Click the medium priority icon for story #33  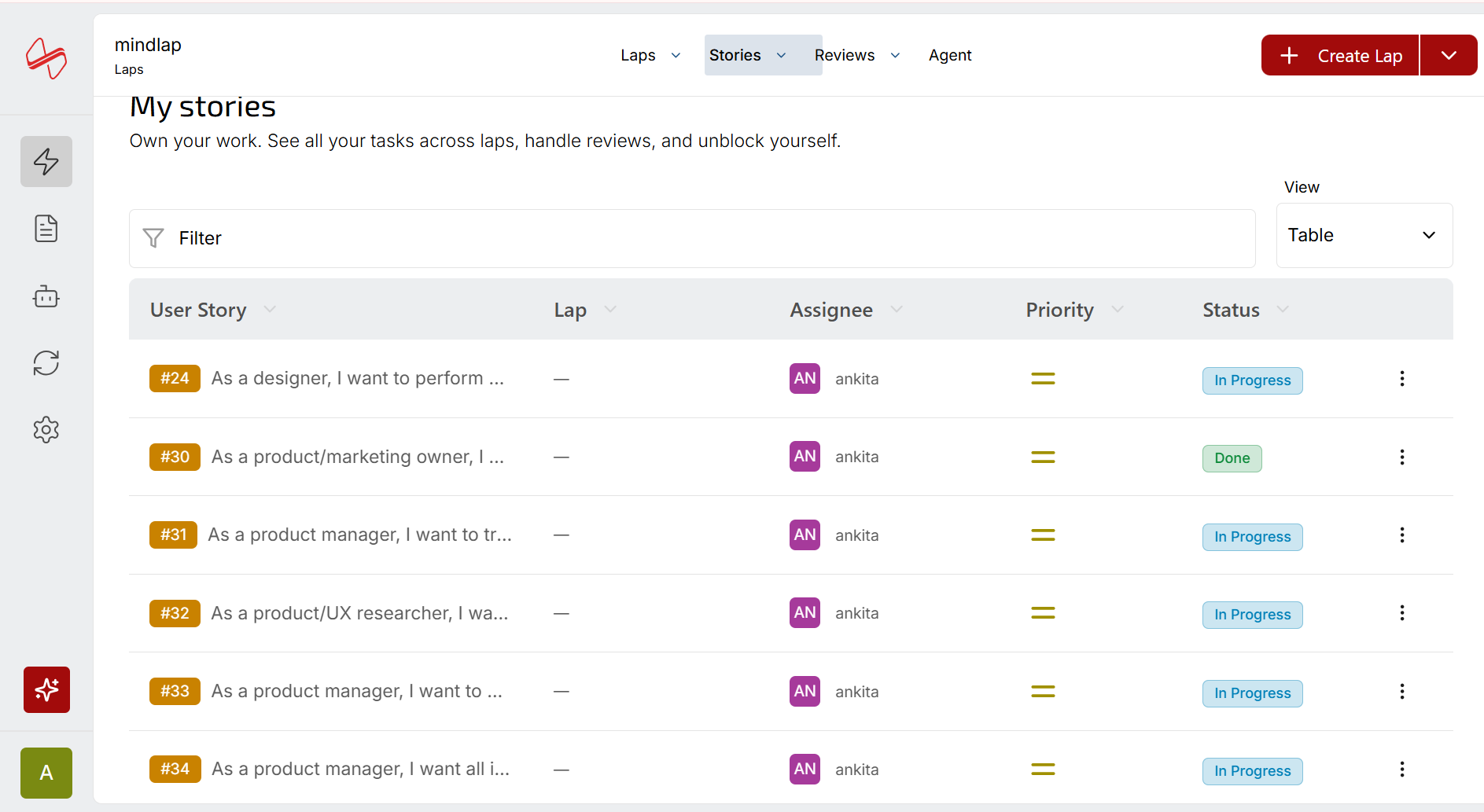tap(1043, 692)
